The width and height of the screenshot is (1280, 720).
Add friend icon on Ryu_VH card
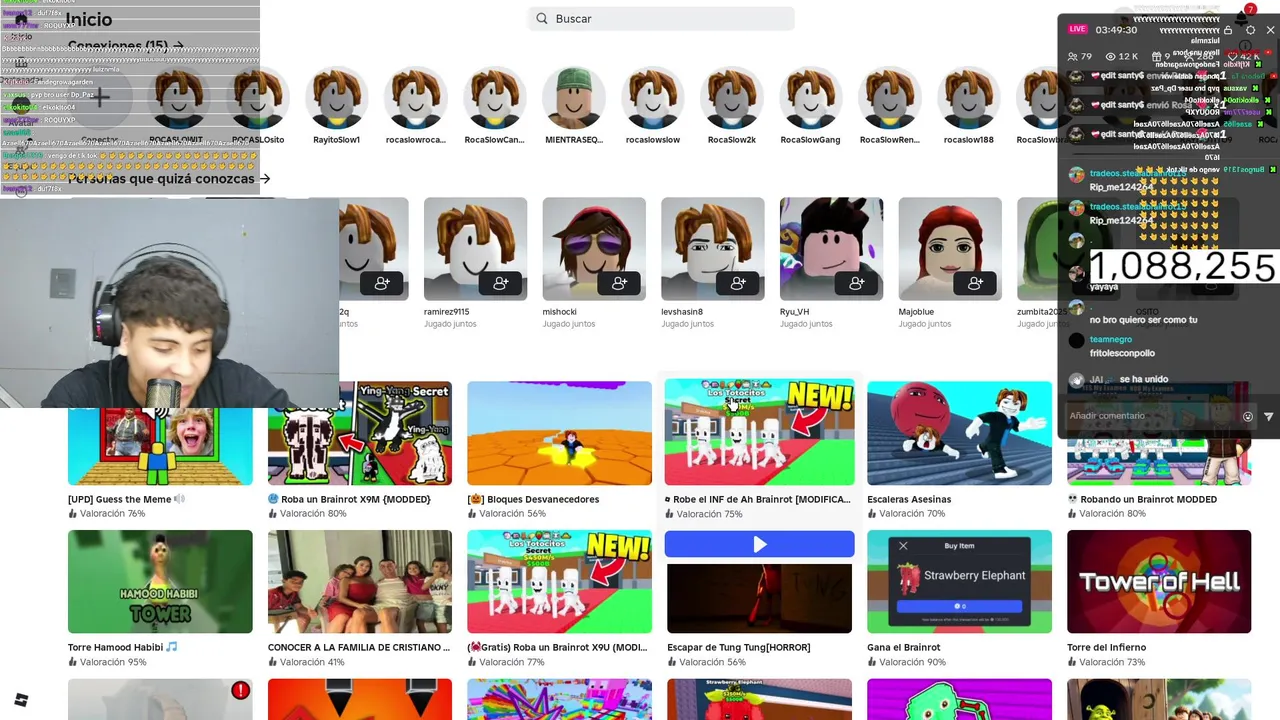coord(857,284)
